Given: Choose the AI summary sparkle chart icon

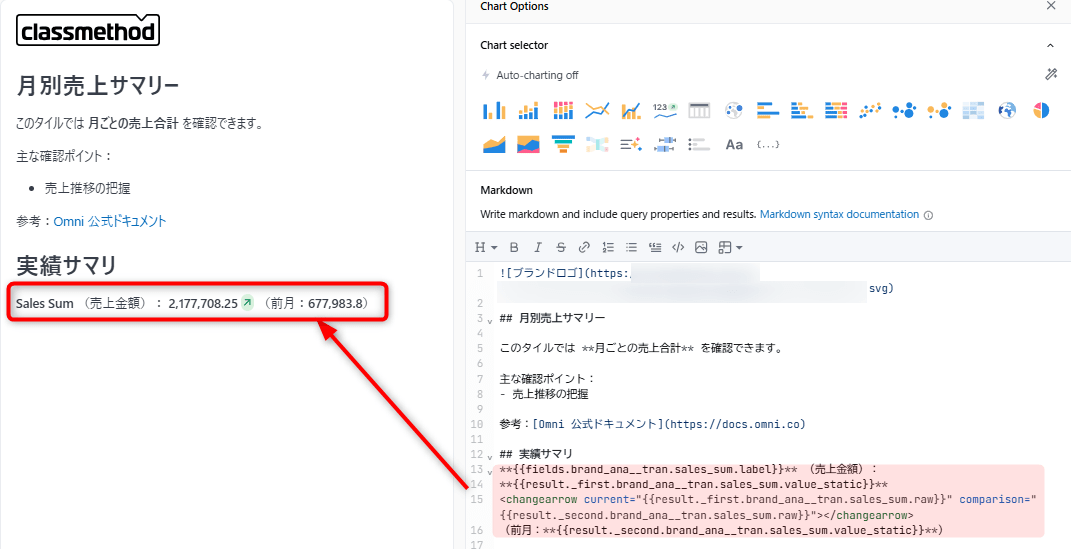Looking at the screenshot, I should 631,144.
